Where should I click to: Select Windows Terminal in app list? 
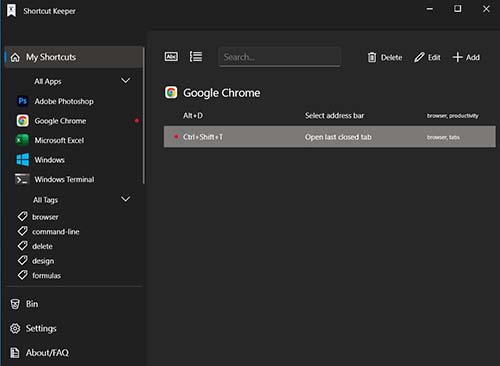click(x=64, y=179)
